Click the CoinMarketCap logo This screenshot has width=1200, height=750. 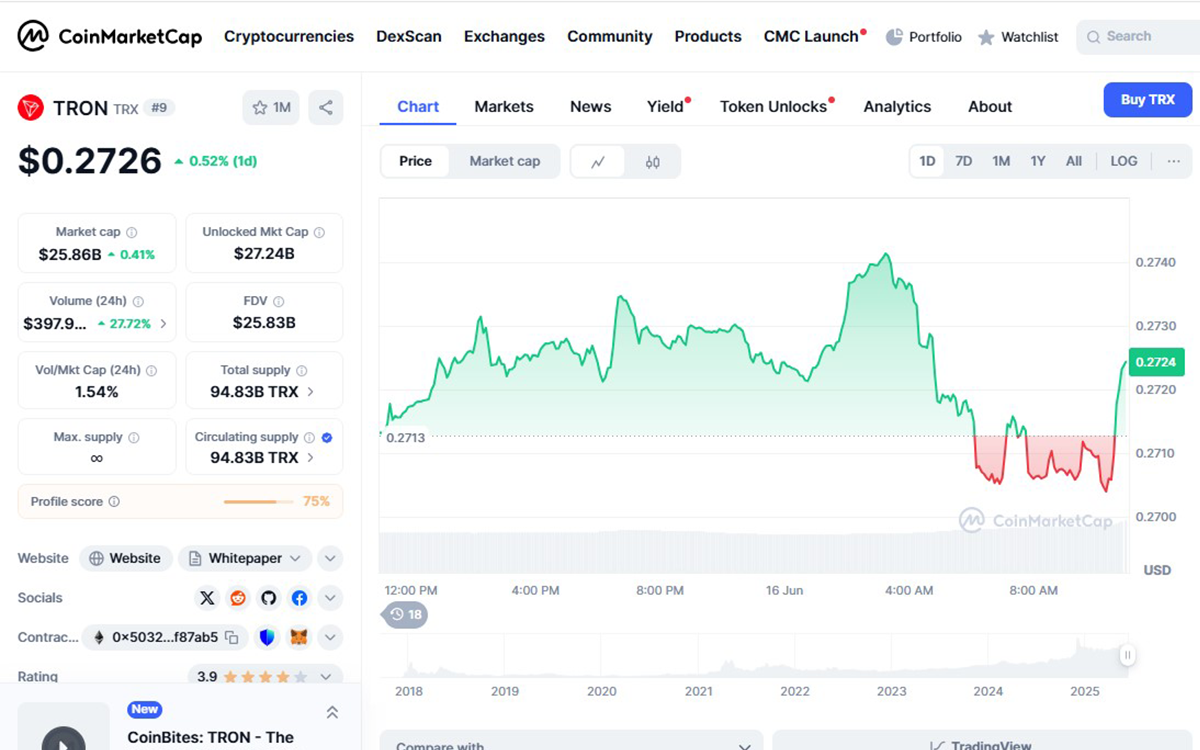[x=110, y=37]
